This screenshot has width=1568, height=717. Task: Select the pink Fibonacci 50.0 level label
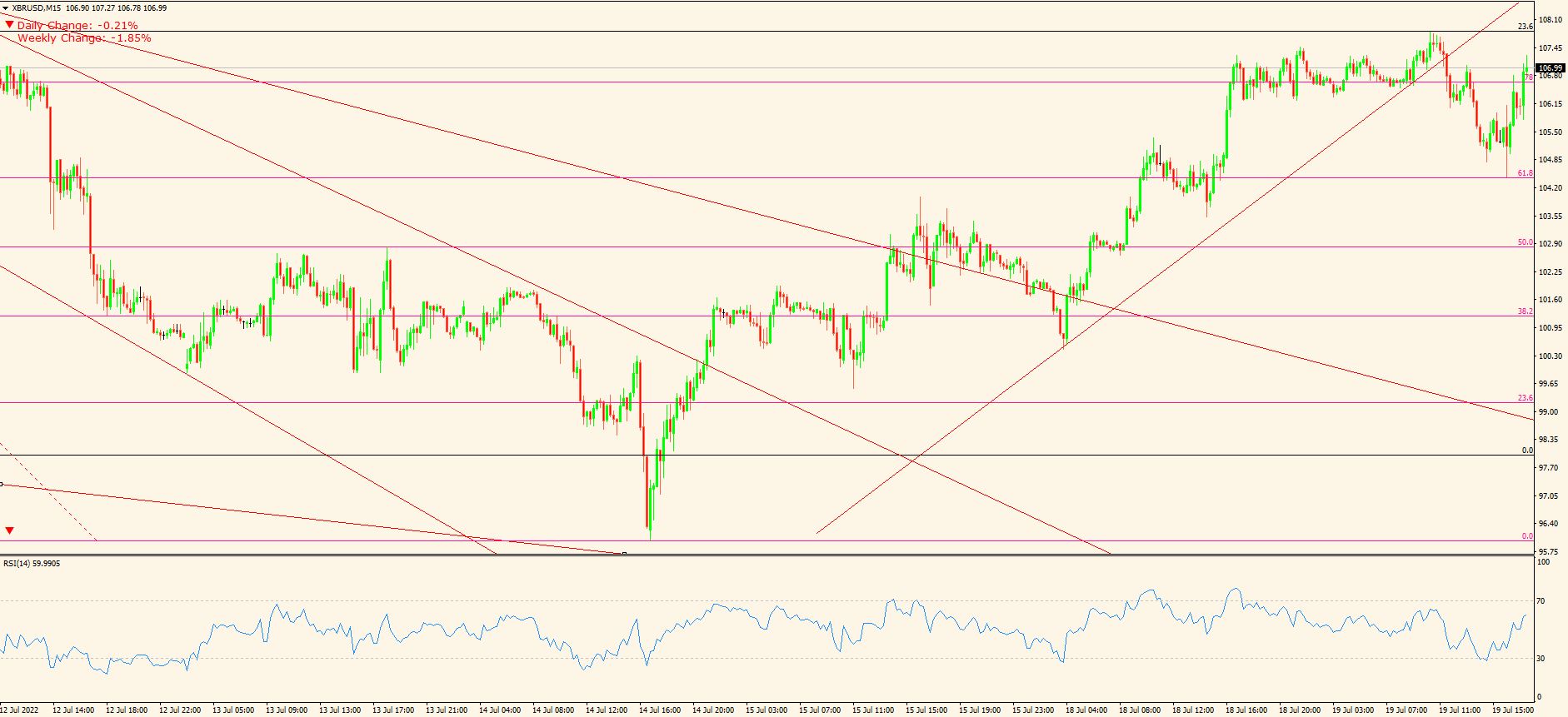pos(1525,242)
